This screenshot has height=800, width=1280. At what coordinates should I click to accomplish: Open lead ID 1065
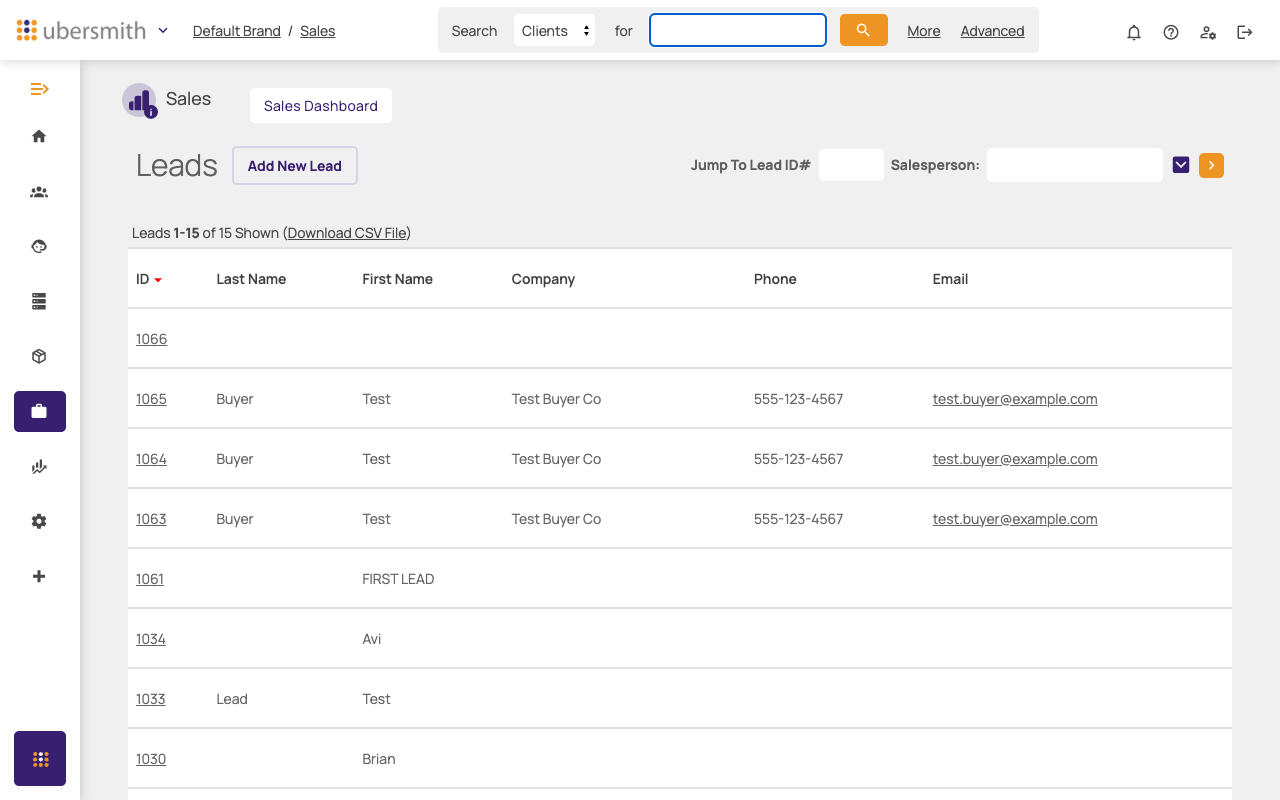pos(152,399)
